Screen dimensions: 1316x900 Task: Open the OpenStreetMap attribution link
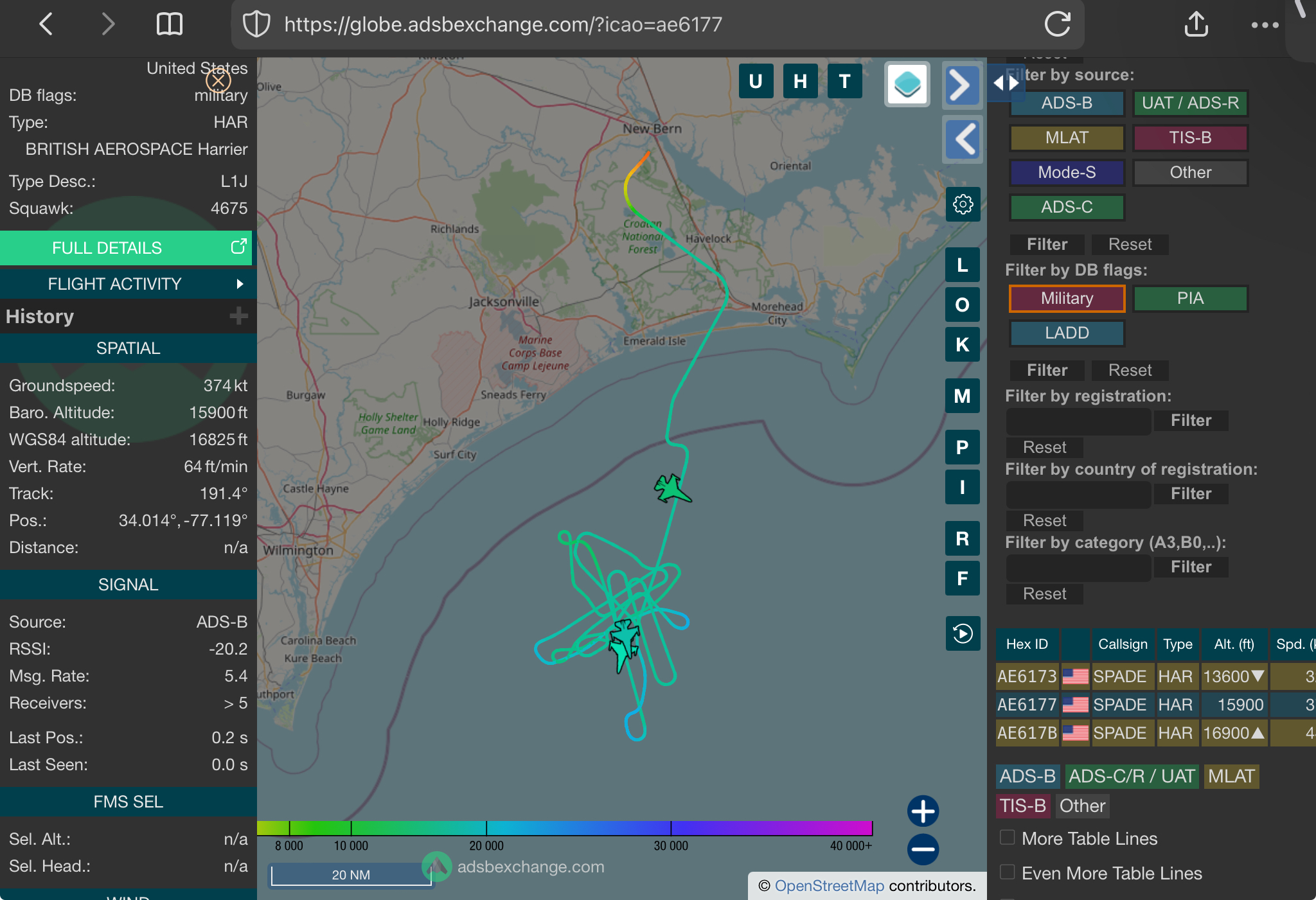(x=829, y=886)
